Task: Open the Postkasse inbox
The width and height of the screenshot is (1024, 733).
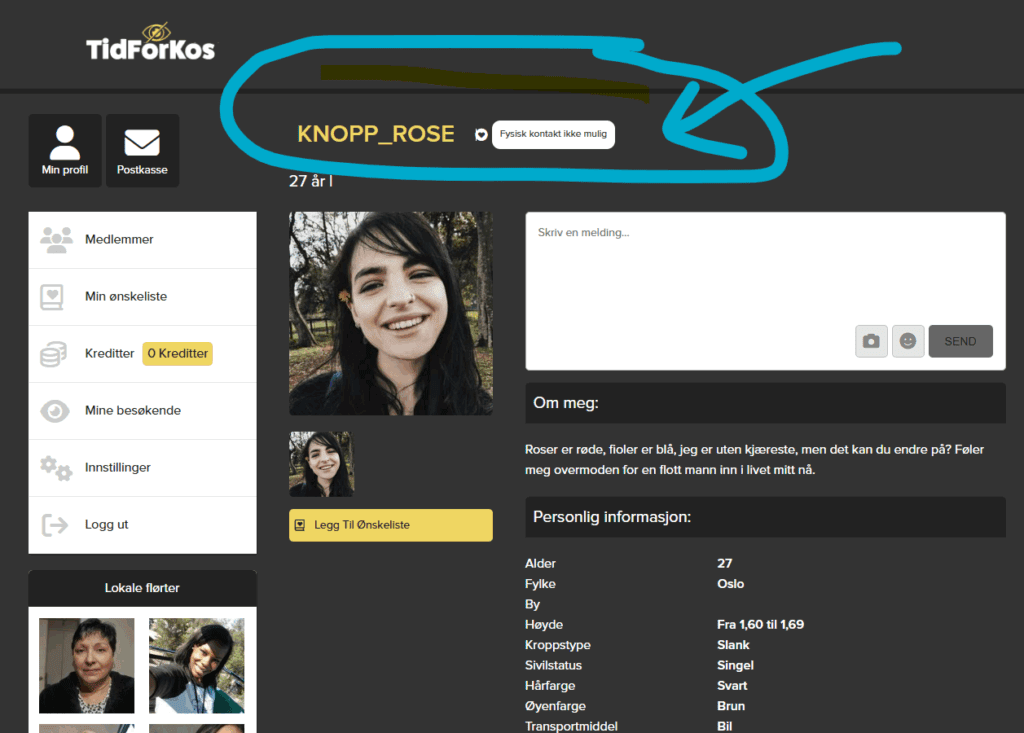Action: (x=142, y=150)
